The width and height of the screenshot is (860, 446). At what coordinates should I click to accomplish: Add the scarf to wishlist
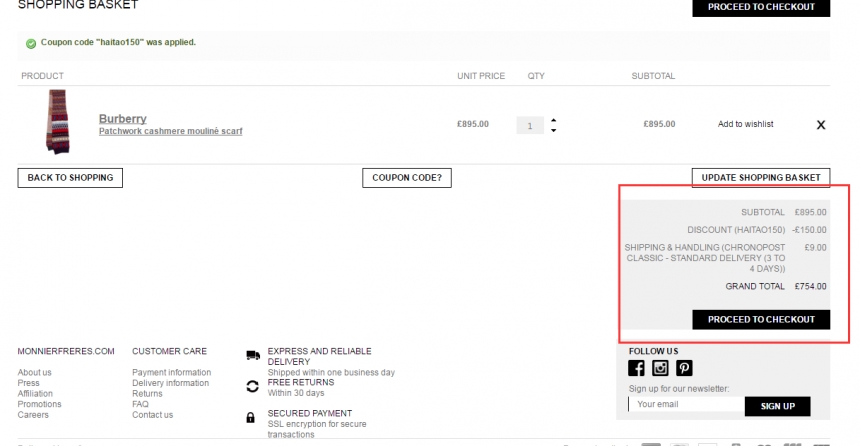pyautogui.click(x=745, y=124)
